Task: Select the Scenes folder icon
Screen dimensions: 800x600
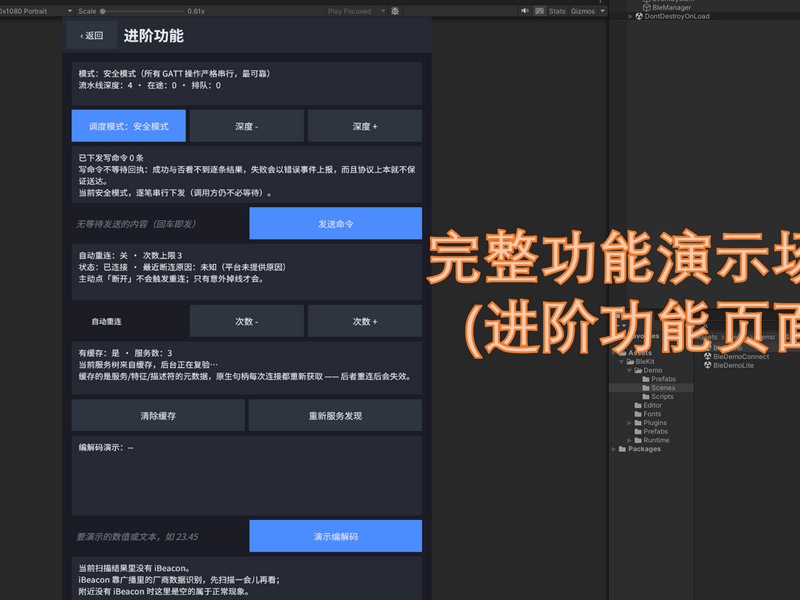Action: pos(646,388)
